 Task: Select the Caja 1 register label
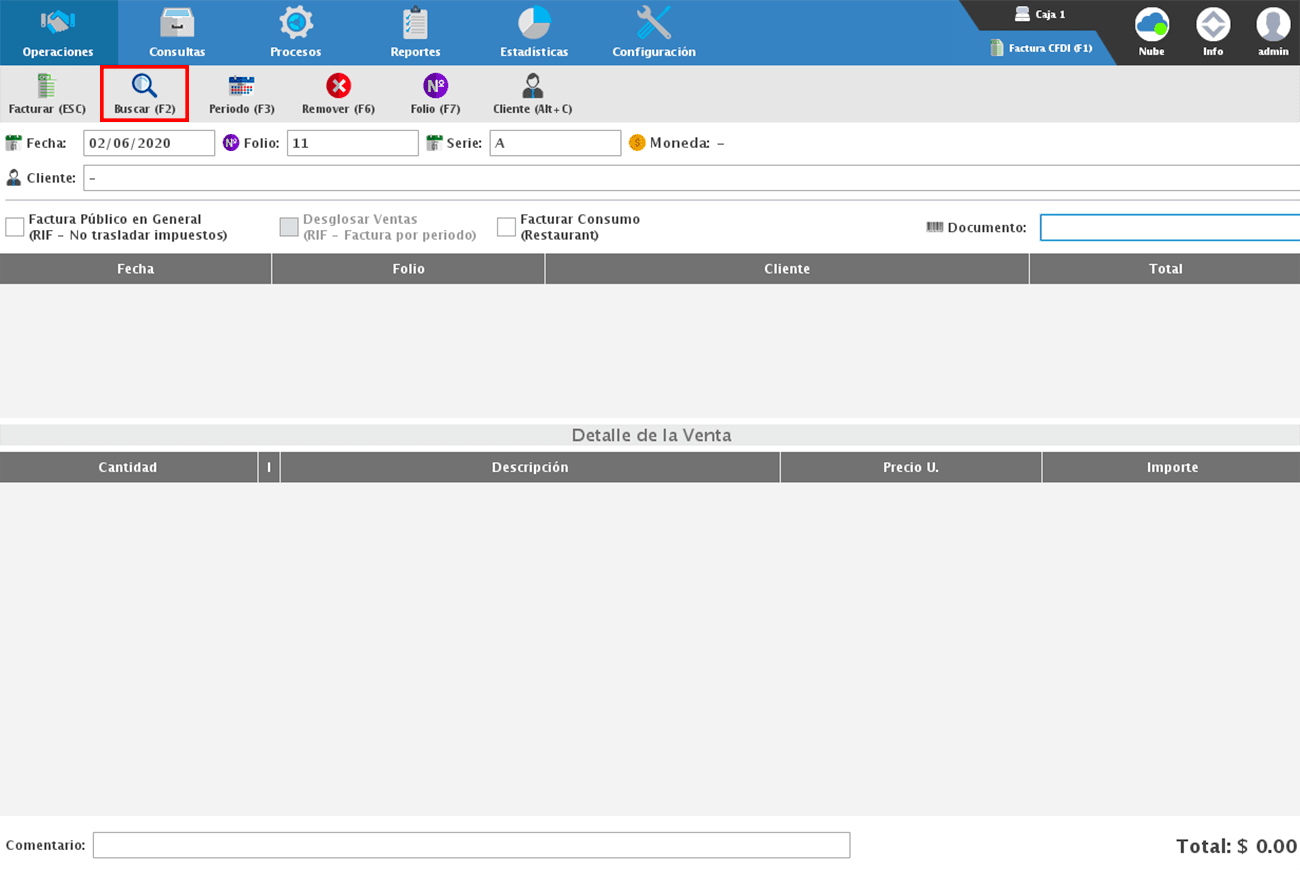point(1040,15)
